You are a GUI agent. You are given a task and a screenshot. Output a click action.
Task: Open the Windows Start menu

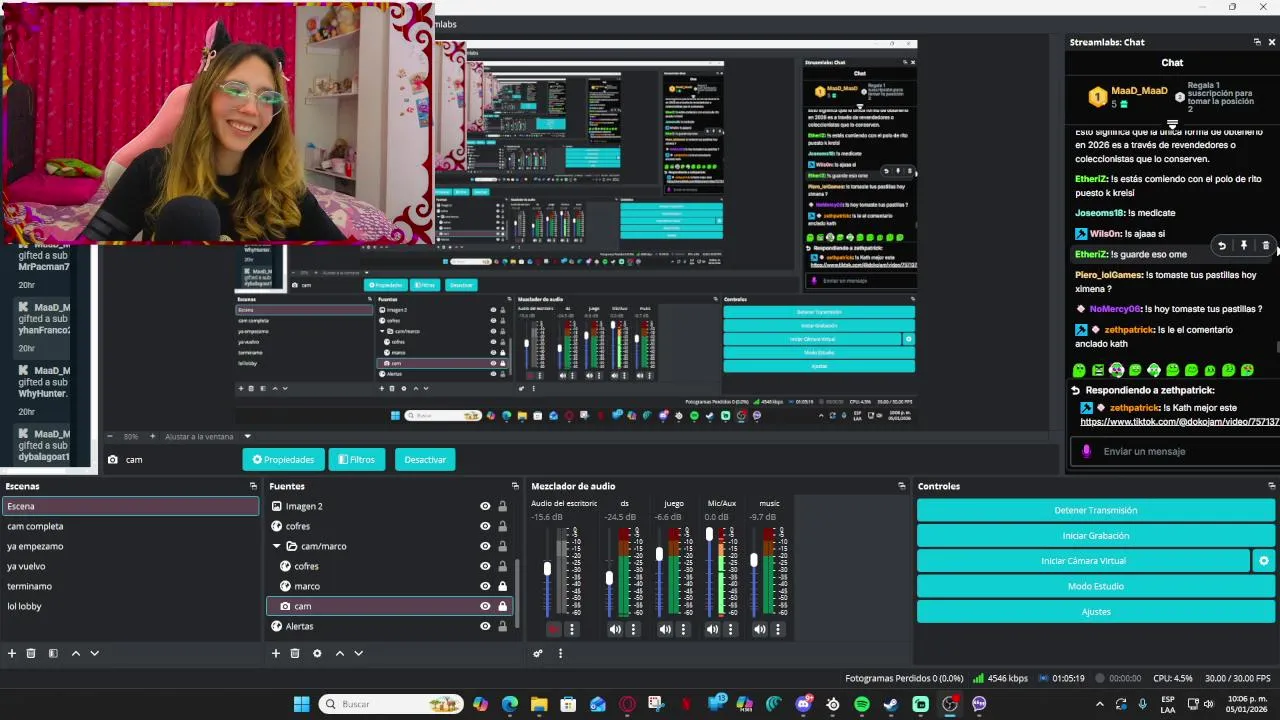click(x=301, y=704)
